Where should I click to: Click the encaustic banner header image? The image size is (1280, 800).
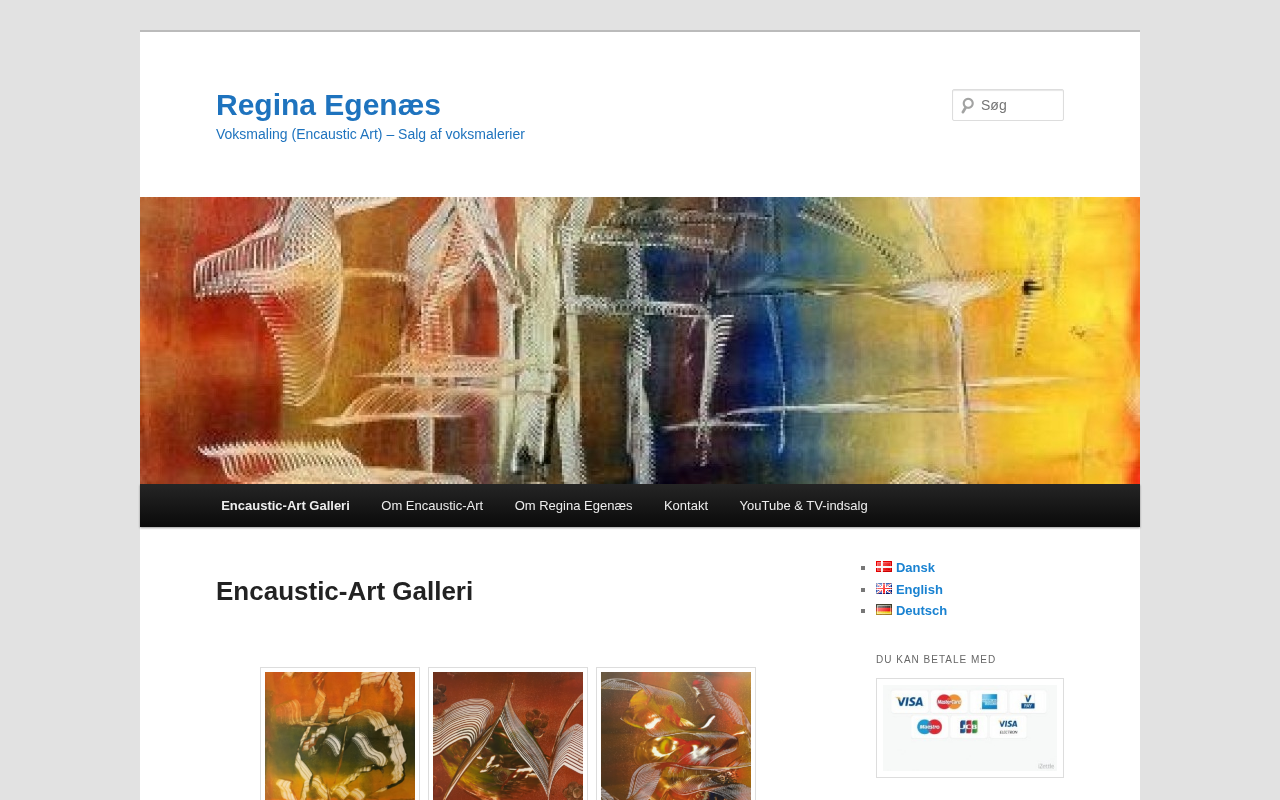coord(640,340)
